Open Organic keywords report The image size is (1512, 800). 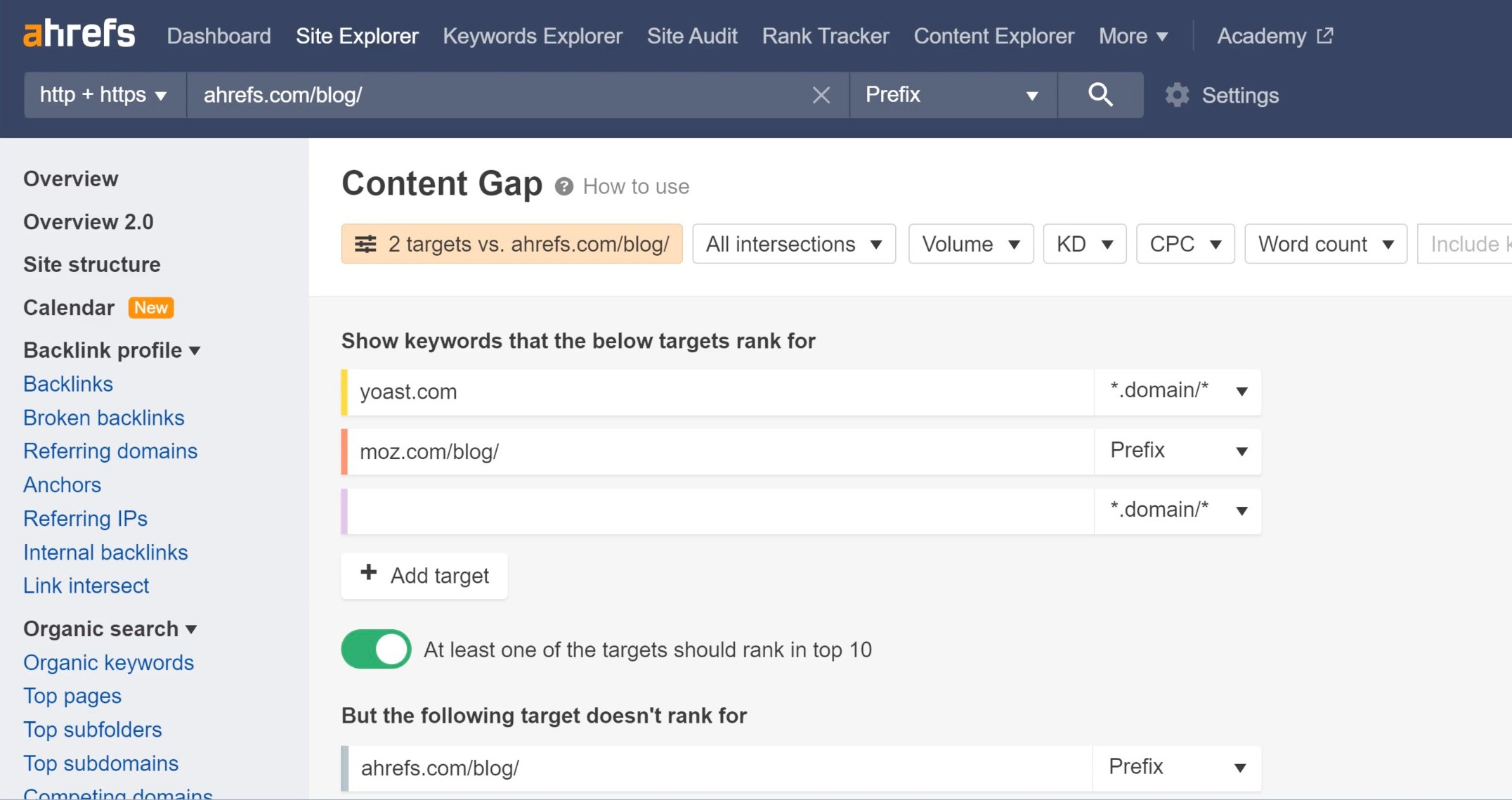[109, 662]
